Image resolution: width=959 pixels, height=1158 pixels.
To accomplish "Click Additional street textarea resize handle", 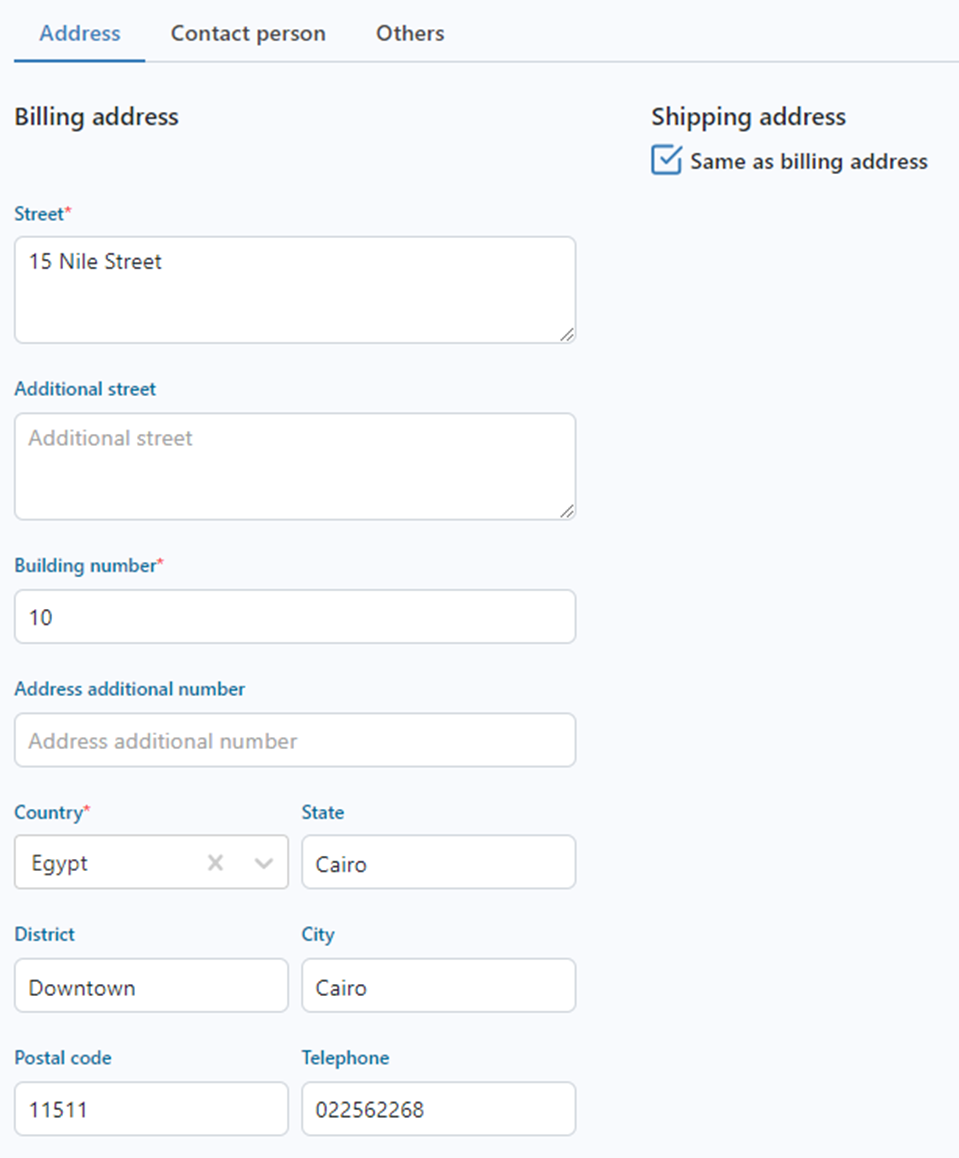I will click(567, 511).
